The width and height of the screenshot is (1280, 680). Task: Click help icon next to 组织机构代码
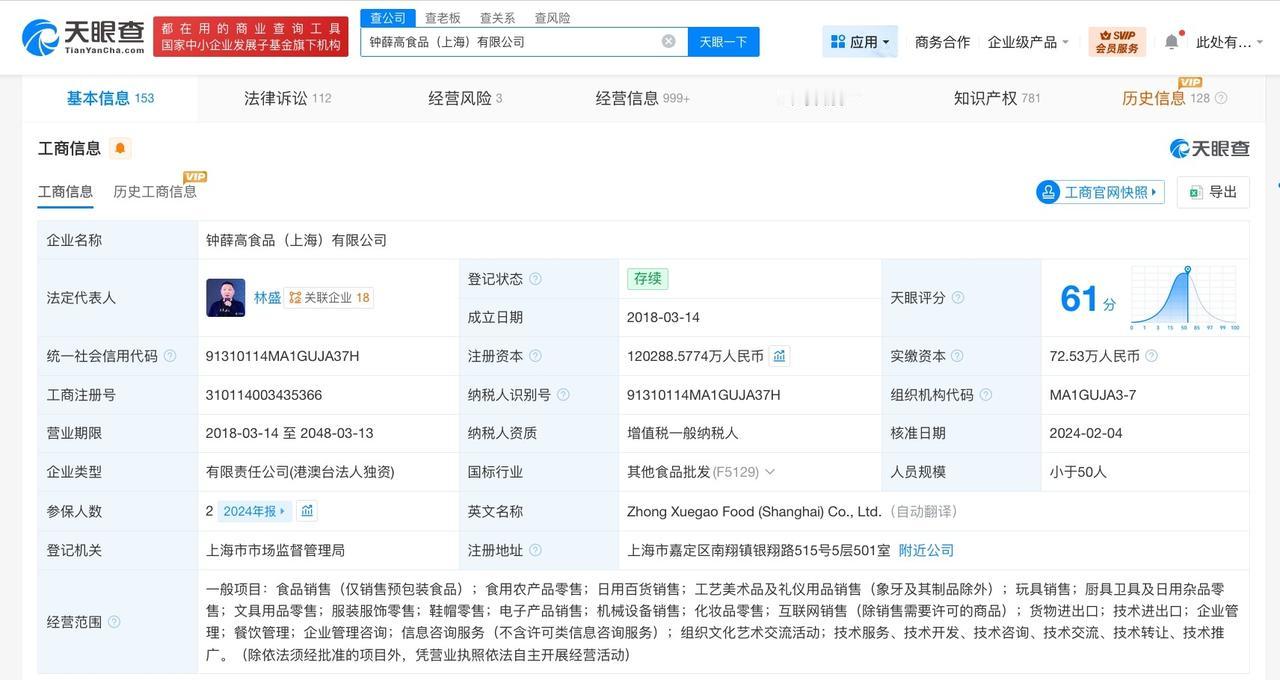(986, 395)
